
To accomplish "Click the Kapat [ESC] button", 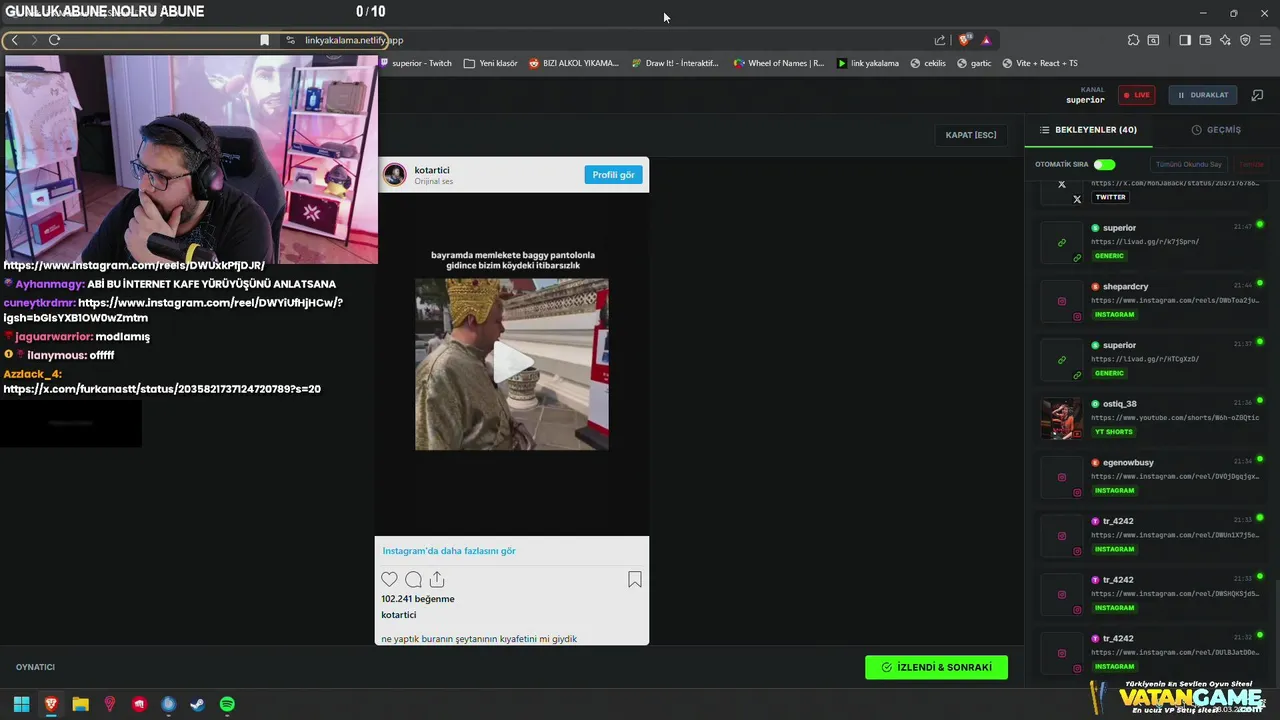I will tap(971, 135).
